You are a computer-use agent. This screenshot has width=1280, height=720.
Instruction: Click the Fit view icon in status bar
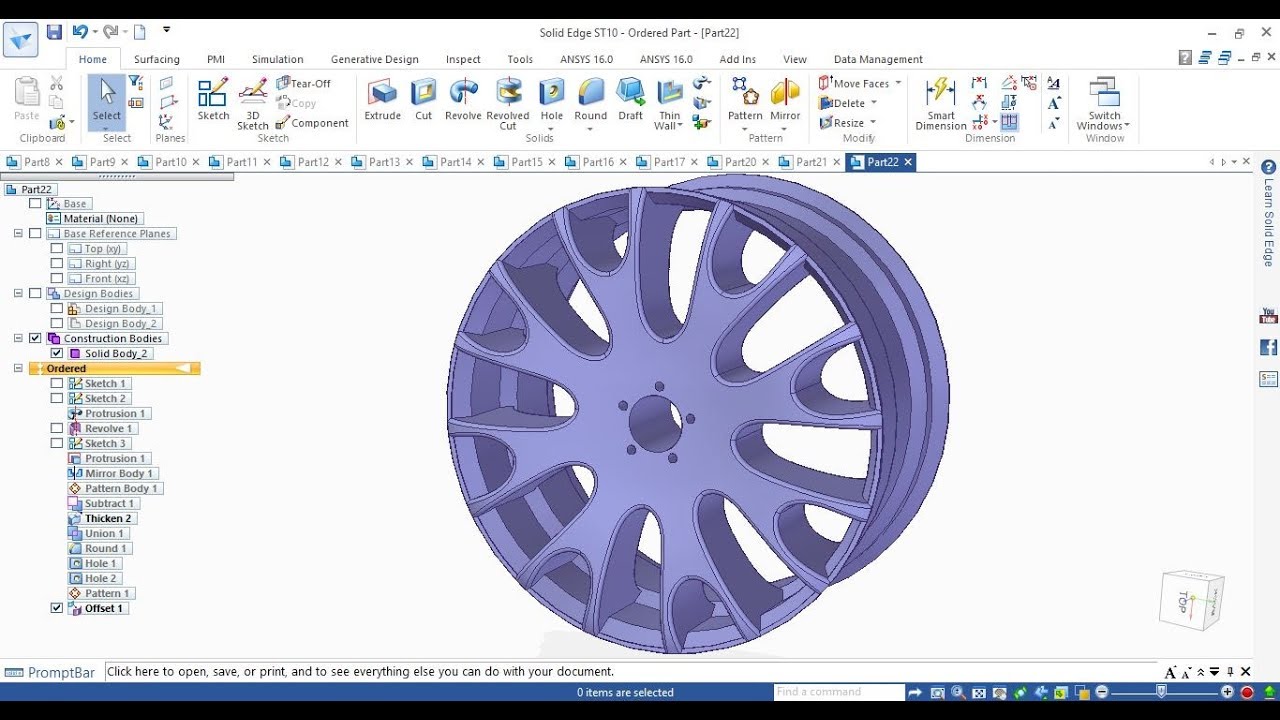tap(977, 692)
